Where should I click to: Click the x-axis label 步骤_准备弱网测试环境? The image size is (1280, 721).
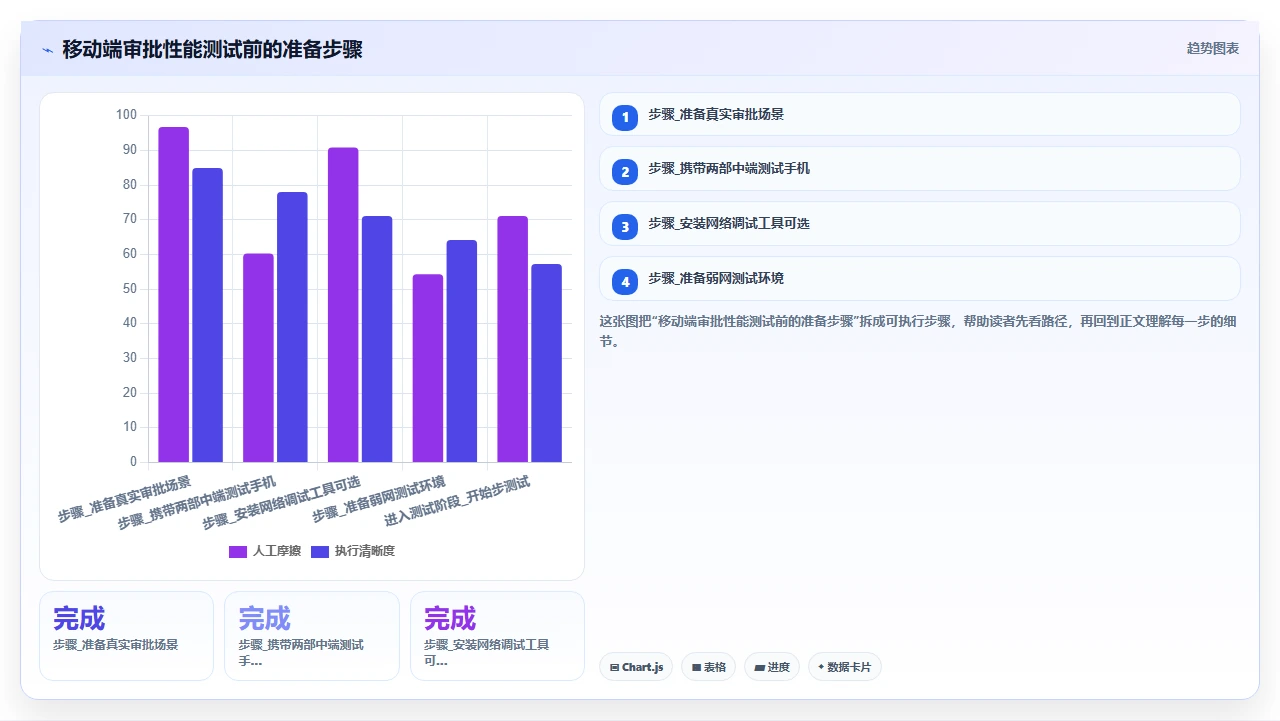[379, 500]
